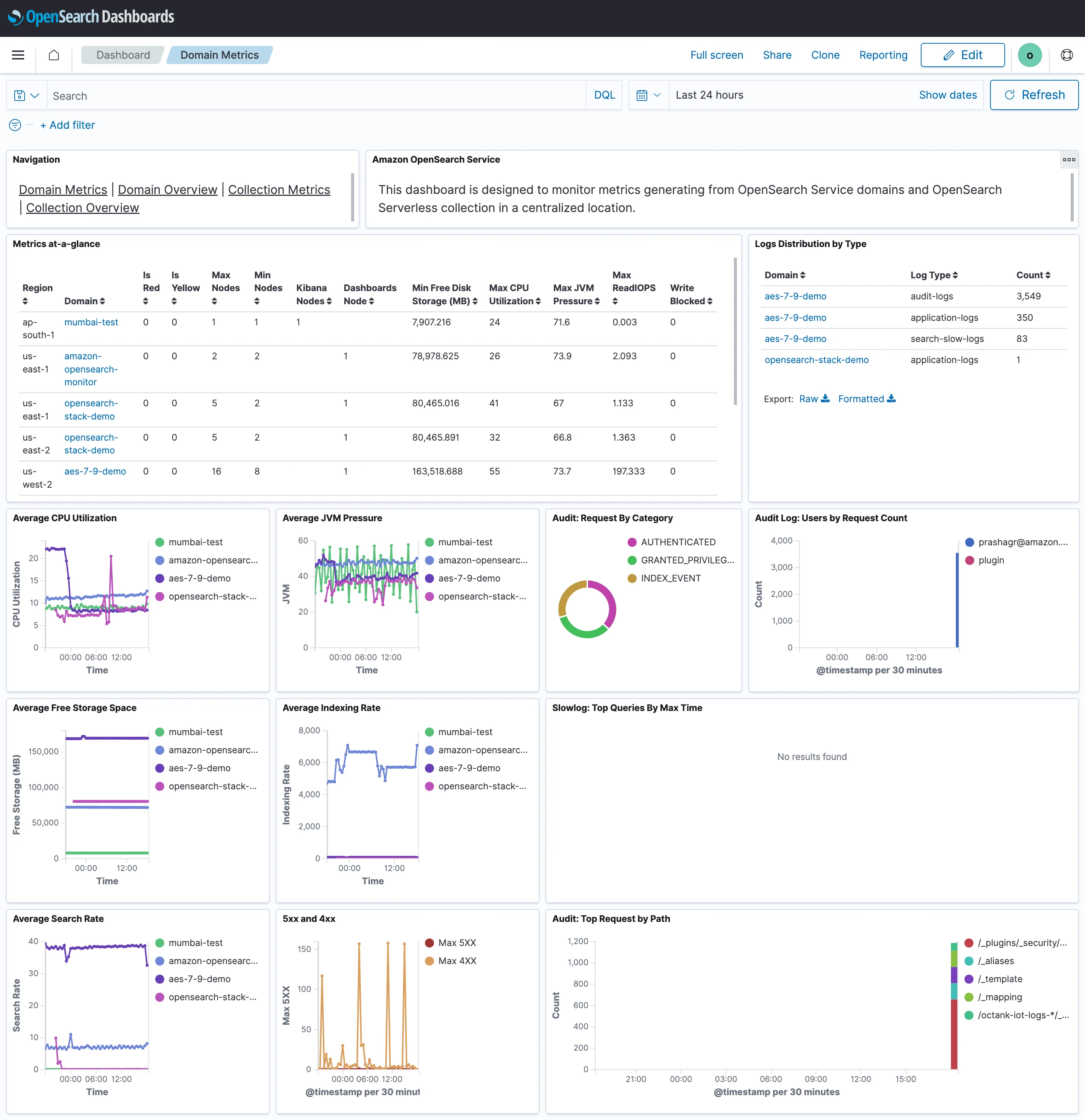The image size is (1085, 1120).
Task: Toggle Max 5XX legend item
Action: (457, 943)
